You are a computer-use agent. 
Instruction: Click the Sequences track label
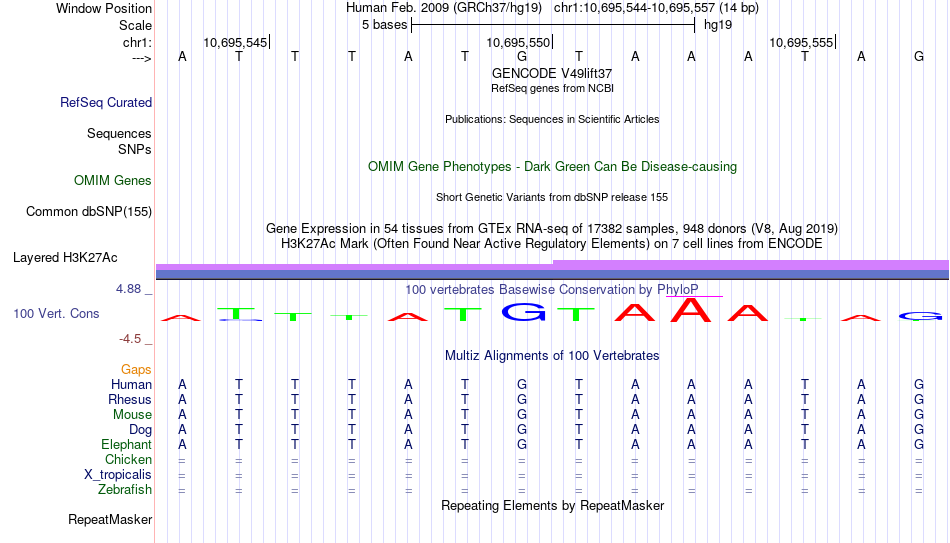tap(119, 133)
